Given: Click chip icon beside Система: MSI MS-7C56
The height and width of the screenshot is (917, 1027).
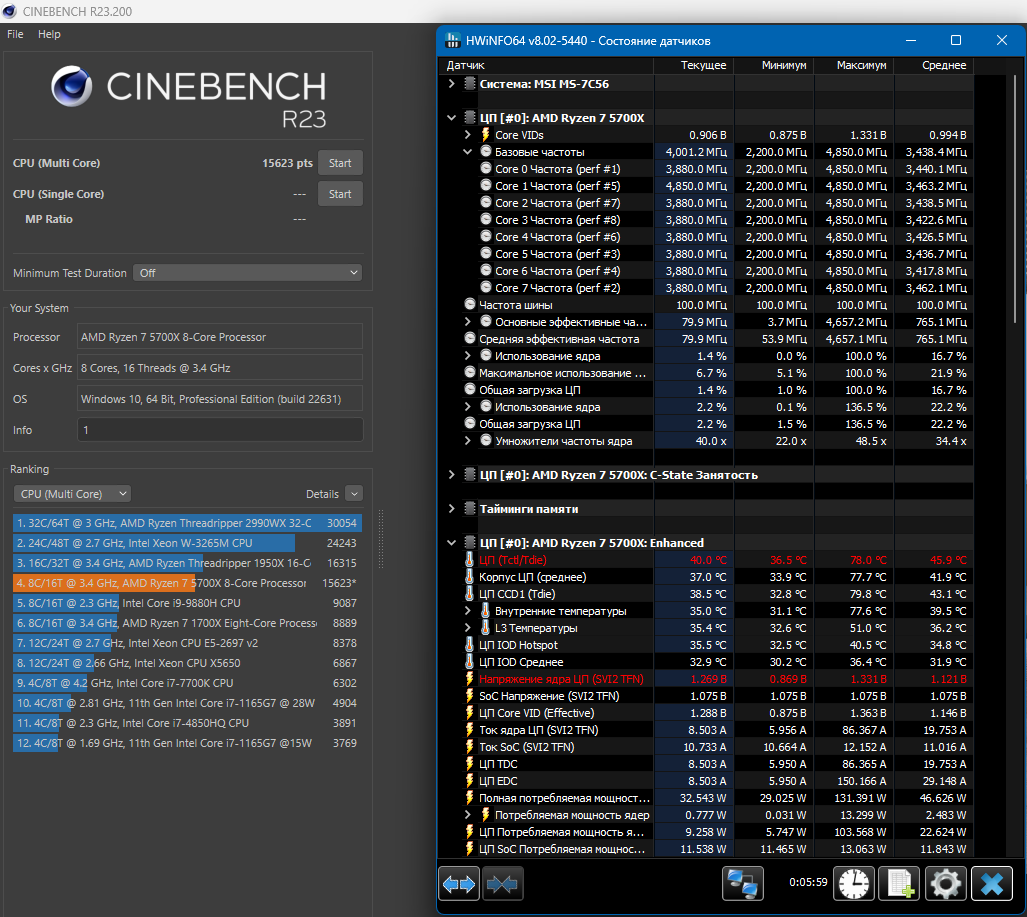Looking at the screenshot, I should tap(470, 84).
